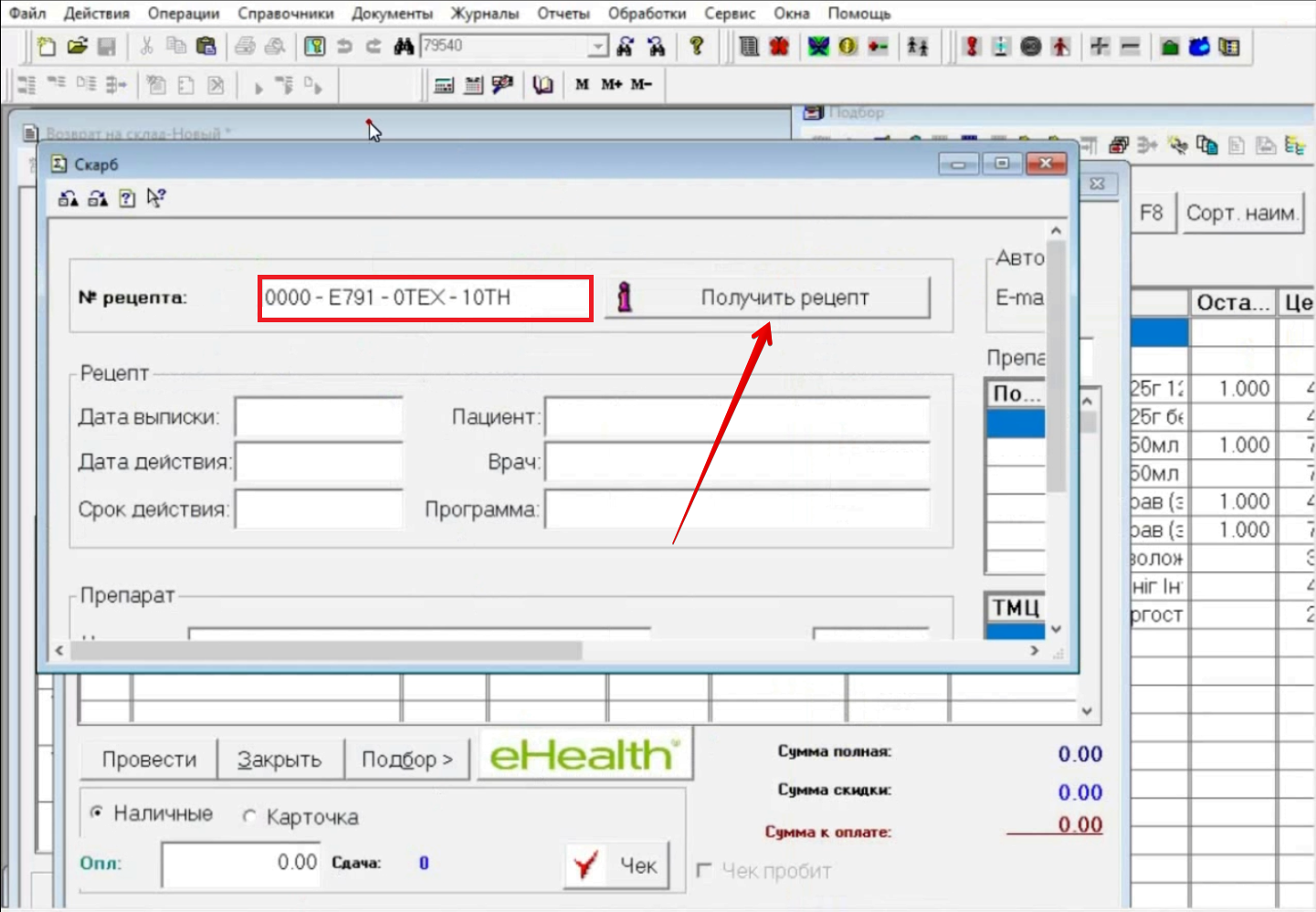Click the red butterfly toolbar icon
Image resolution: width=1316 pixels, height=912 pixels.
click(x=779, y=47)
